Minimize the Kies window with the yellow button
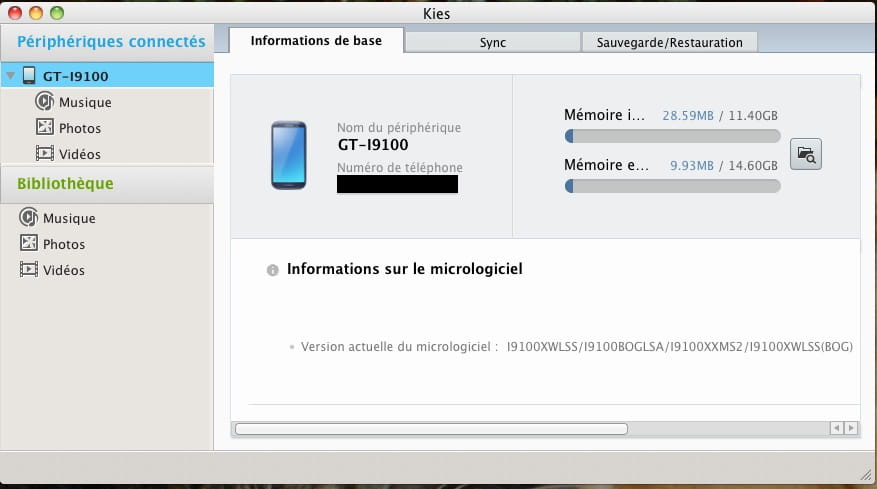Screen dimensions: 877x489 point(36,13)
